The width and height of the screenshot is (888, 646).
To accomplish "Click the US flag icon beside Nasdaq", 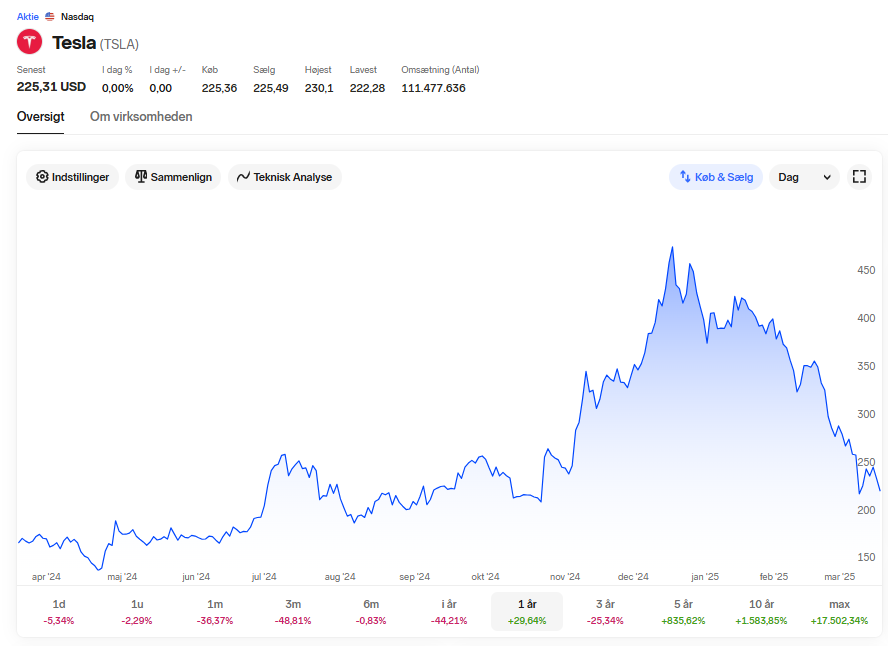I will (x=50, y=16).
